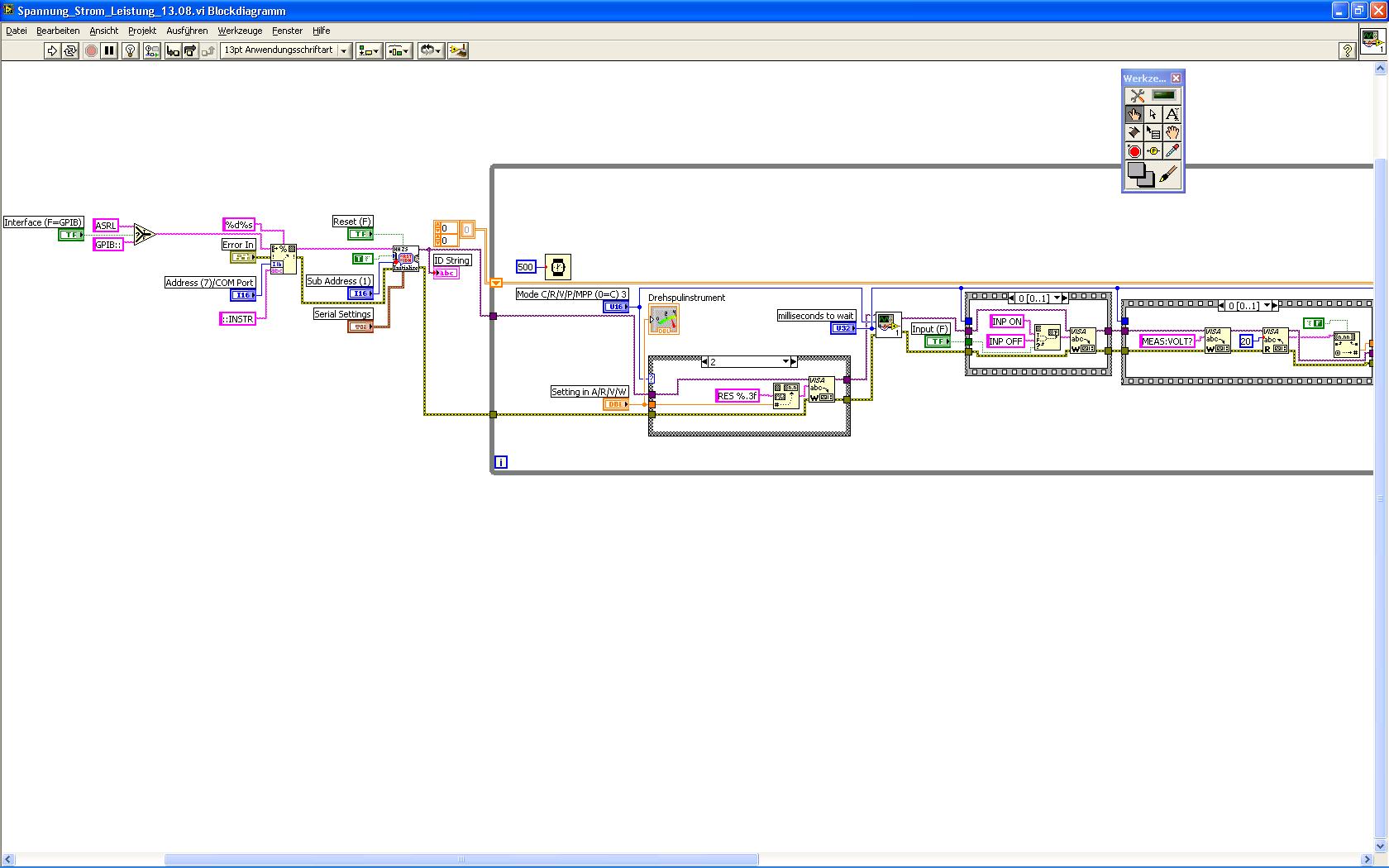Click the INP ON string constant
Screen dimensions: 1389x868
[x=1007, y=322]
